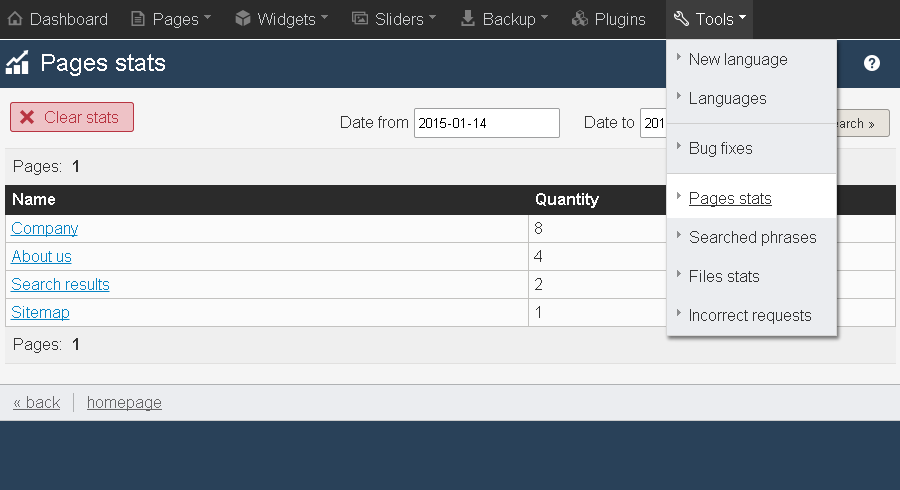Screen dimensions: 900x490
Task: Click the Dashboard home icon
Action: [x=15, y=19]
